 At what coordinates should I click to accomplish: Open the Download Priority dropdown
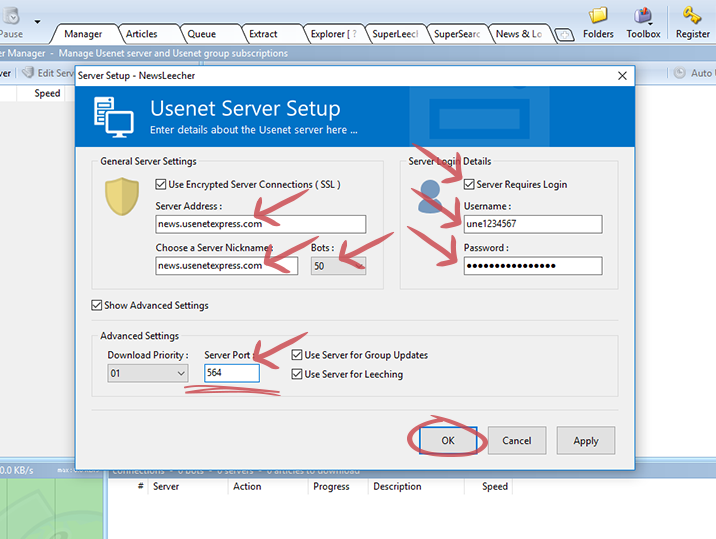147,373
